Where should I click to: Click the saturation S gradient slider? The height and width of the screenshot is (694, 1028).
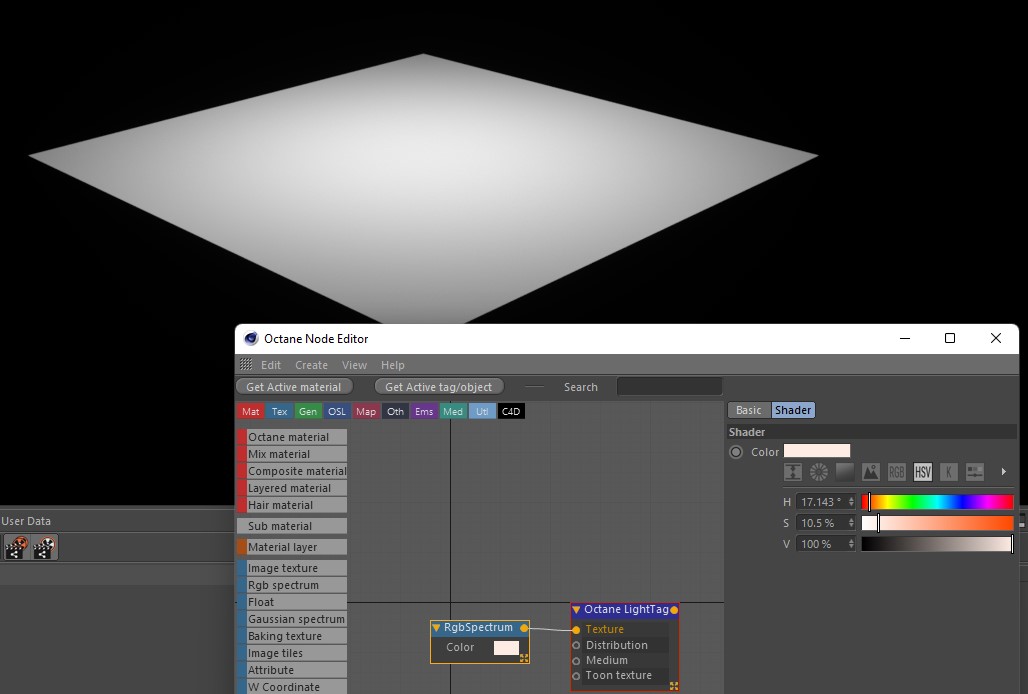pos(938,523)
